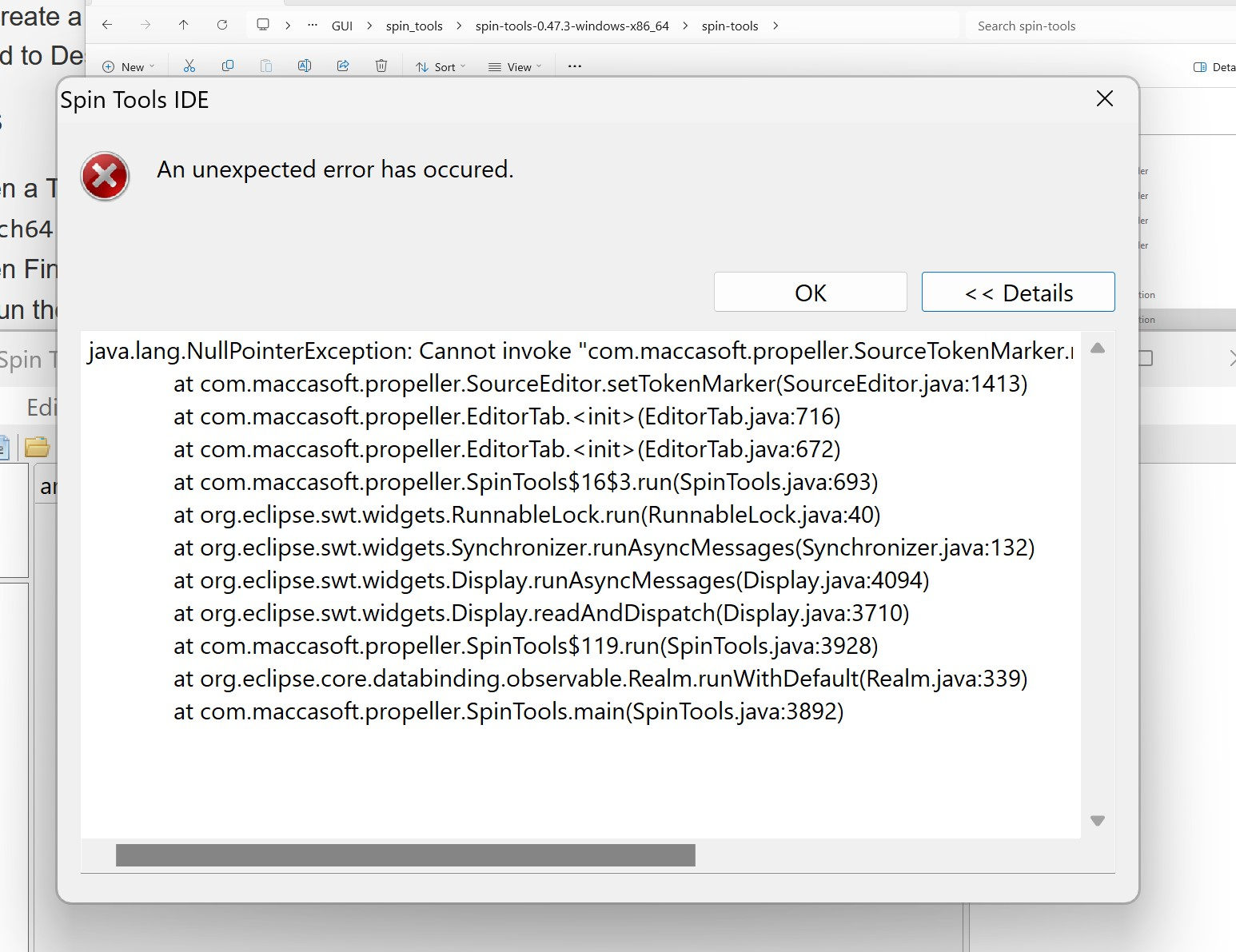
Task: Close the Spin Tools IDE error dialog
Action: click(x=1104, y=98)
